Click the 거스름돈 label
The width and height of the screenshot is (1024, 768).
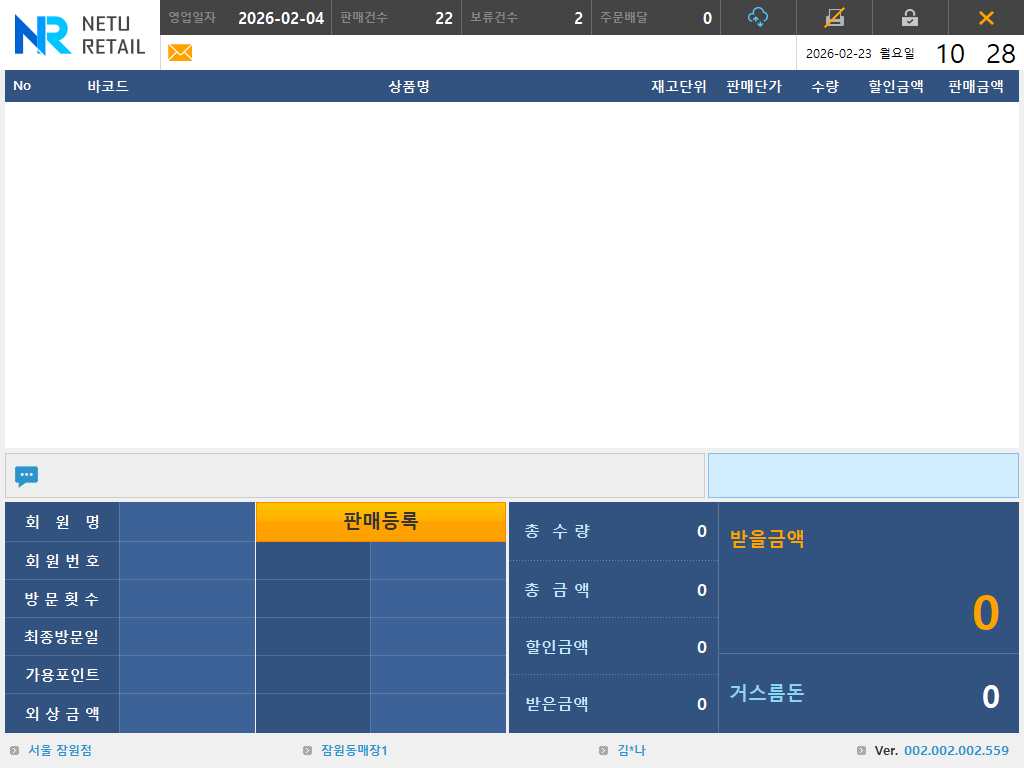click(x=767, y=692)
